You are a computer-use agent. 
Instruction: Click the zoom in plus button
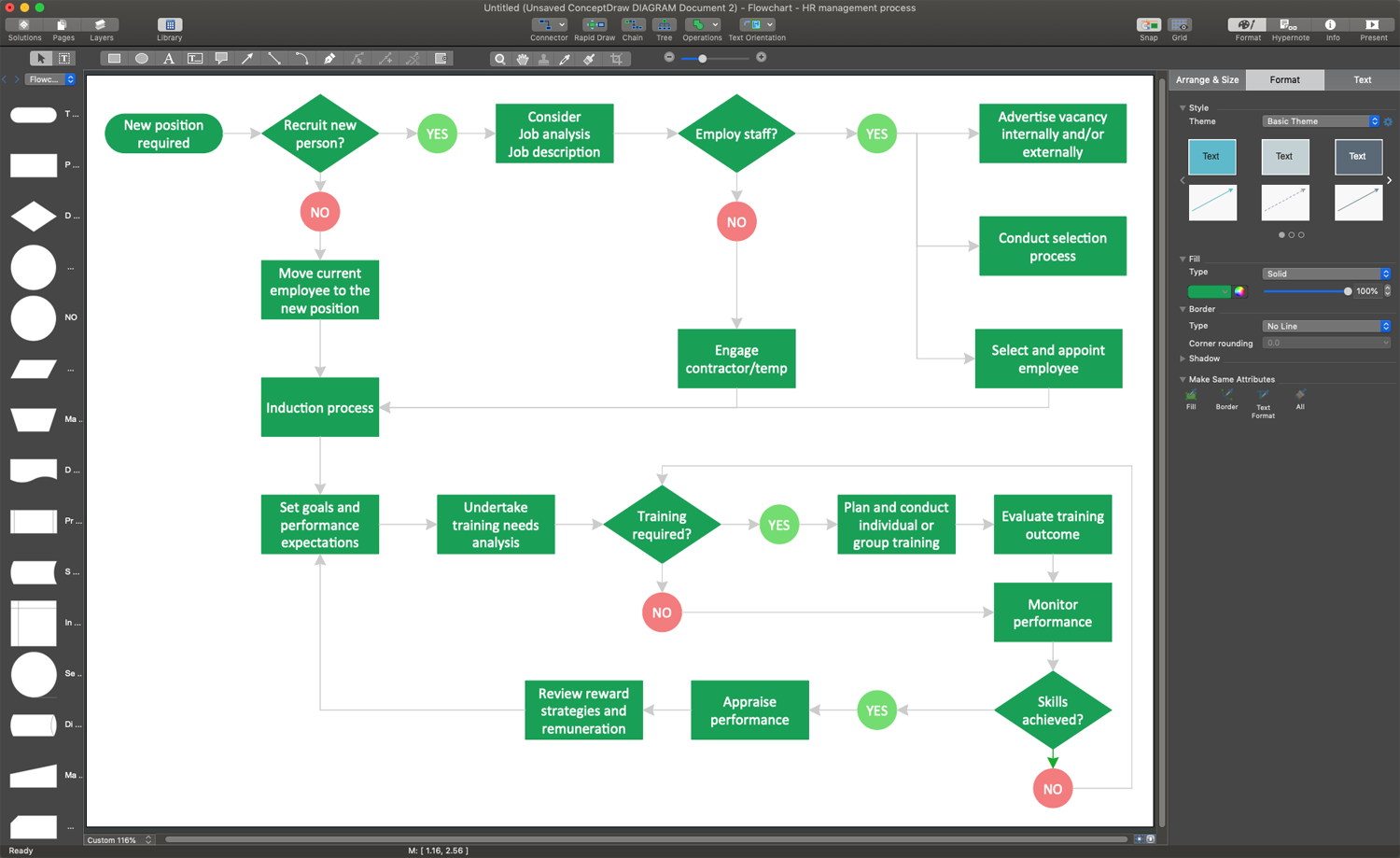(762, 57)
